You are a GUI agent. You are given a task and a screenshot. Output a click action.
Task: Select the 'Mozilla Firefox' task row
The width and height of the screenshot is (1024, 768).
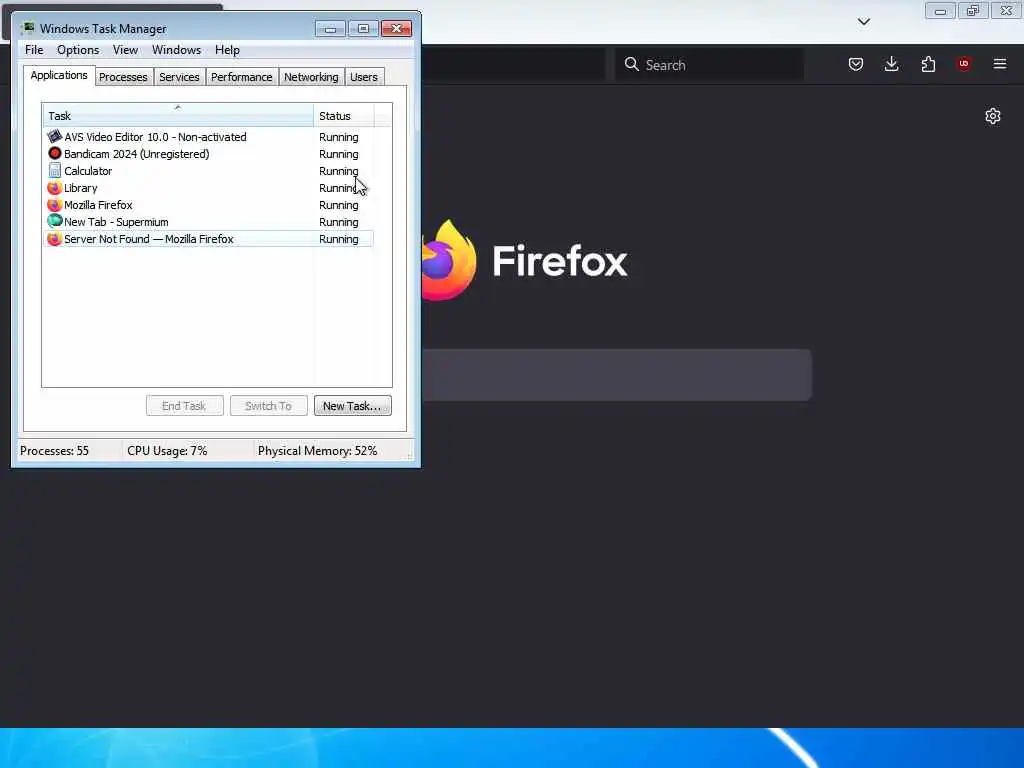[209, 204]
